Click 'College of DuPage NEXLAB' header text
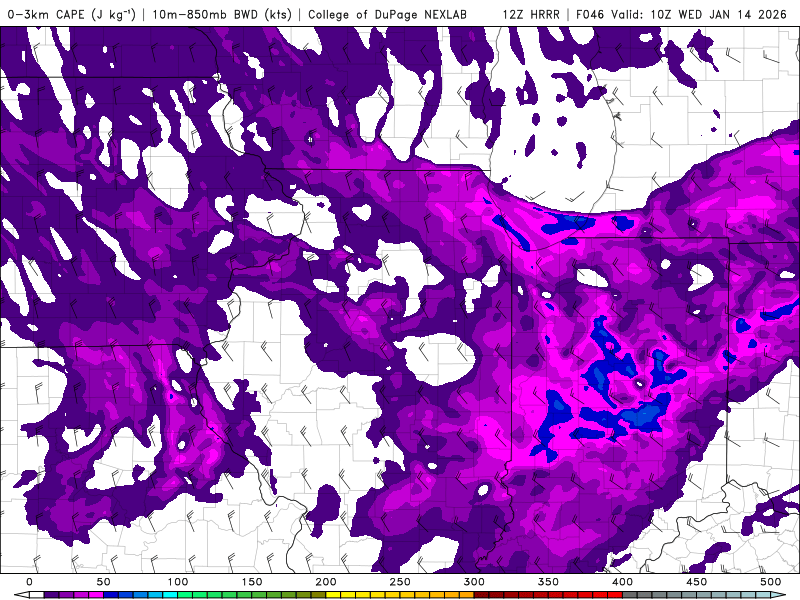The height and width of the screenshot is (600, 800). 387,14
